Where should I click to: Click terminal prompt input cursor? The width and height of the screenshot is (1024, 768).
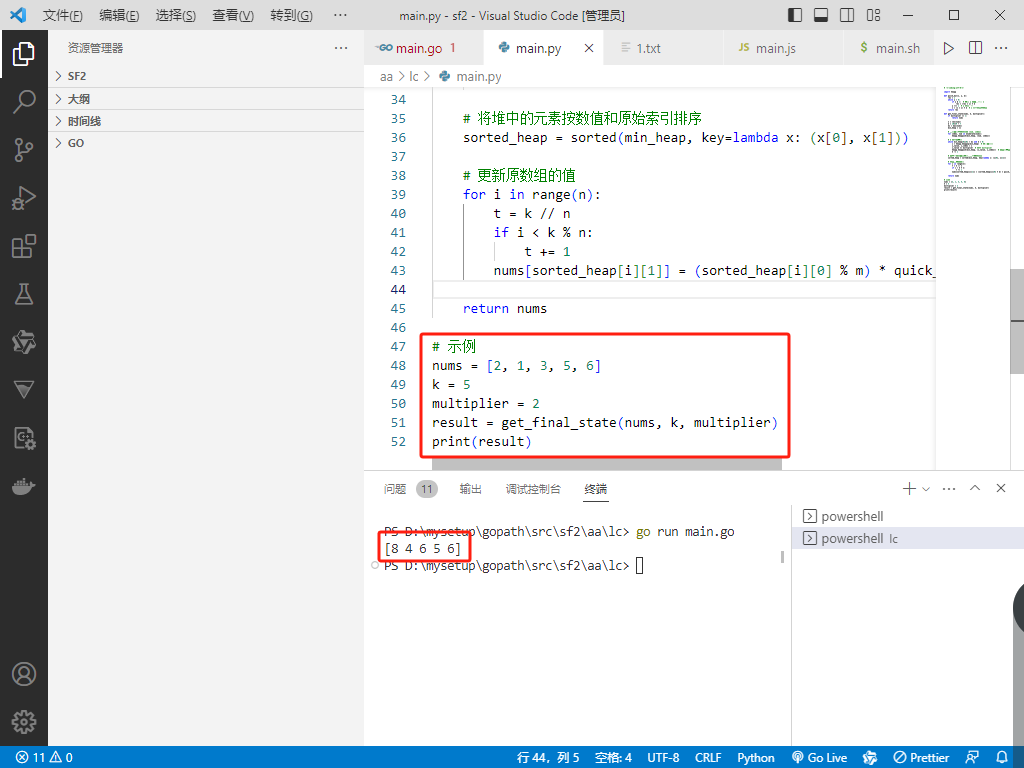click(x=639, y=566)
